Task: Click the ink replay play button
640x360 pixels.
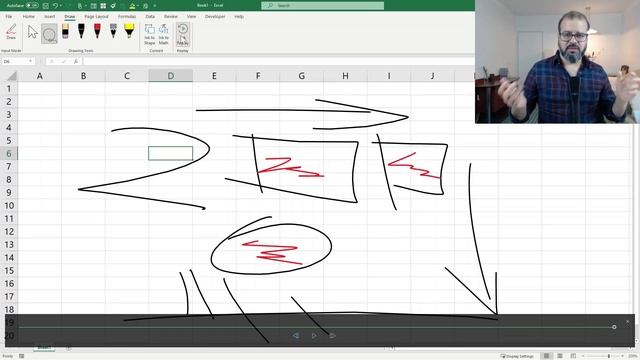Action: click(x=314, y=336)
